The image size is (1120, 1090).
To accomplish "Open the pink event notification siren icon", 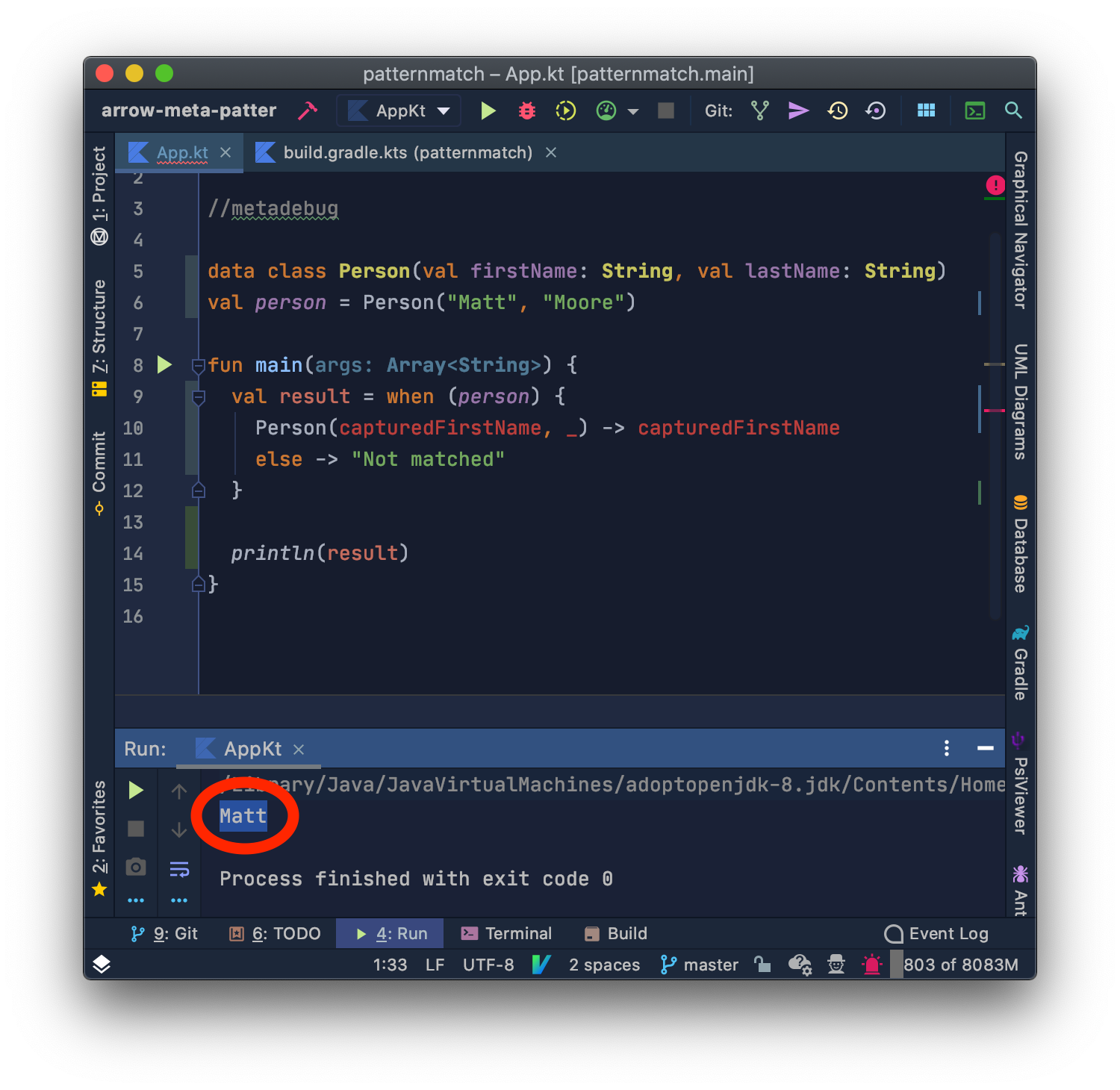I will pyautogui.click(x=871, y=965).
